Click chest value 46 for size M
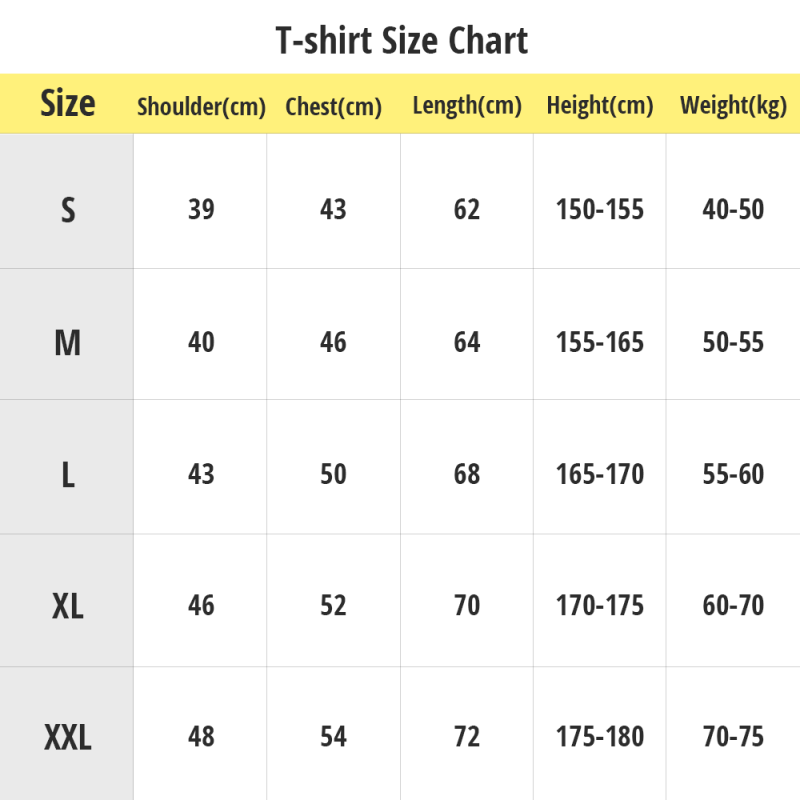 pos(334,343)
